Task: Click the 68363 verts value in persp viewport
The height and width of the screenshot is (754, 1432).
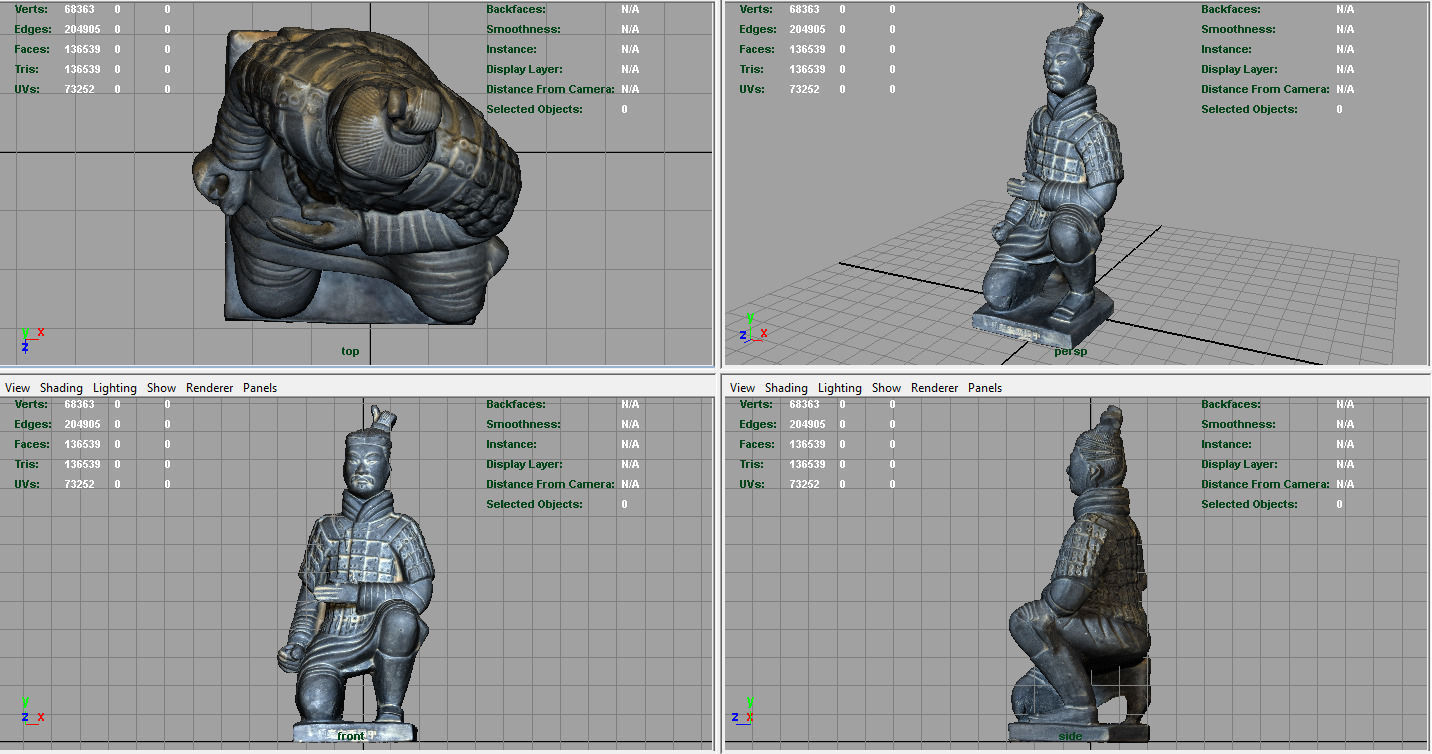Action: (804, 9)
